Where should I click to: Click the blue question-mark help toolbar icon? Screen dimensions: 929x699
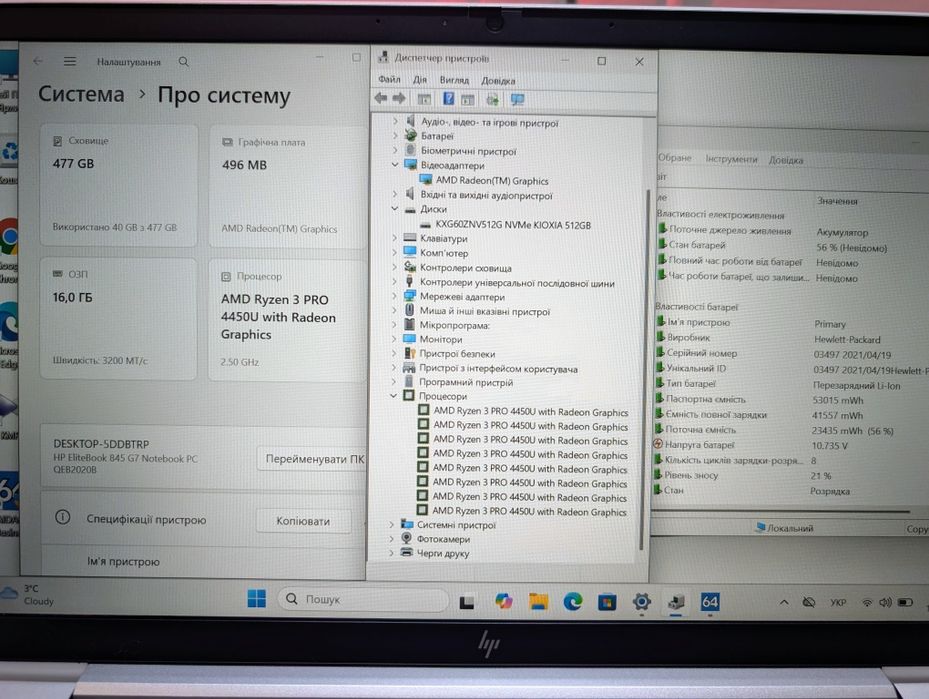[449, 99]
